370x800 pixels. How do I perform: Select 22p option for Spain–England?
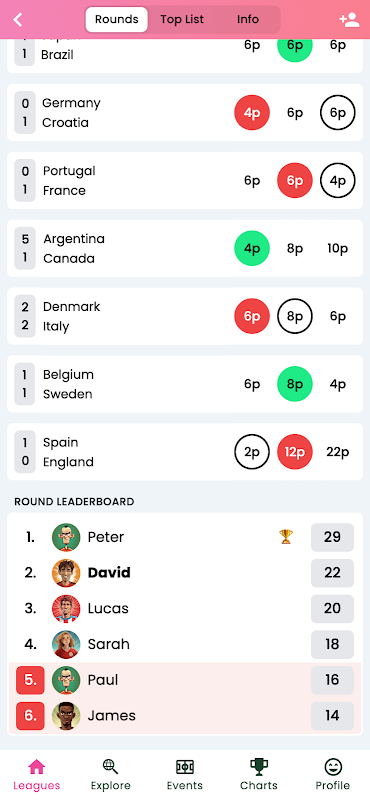(338, 452)
